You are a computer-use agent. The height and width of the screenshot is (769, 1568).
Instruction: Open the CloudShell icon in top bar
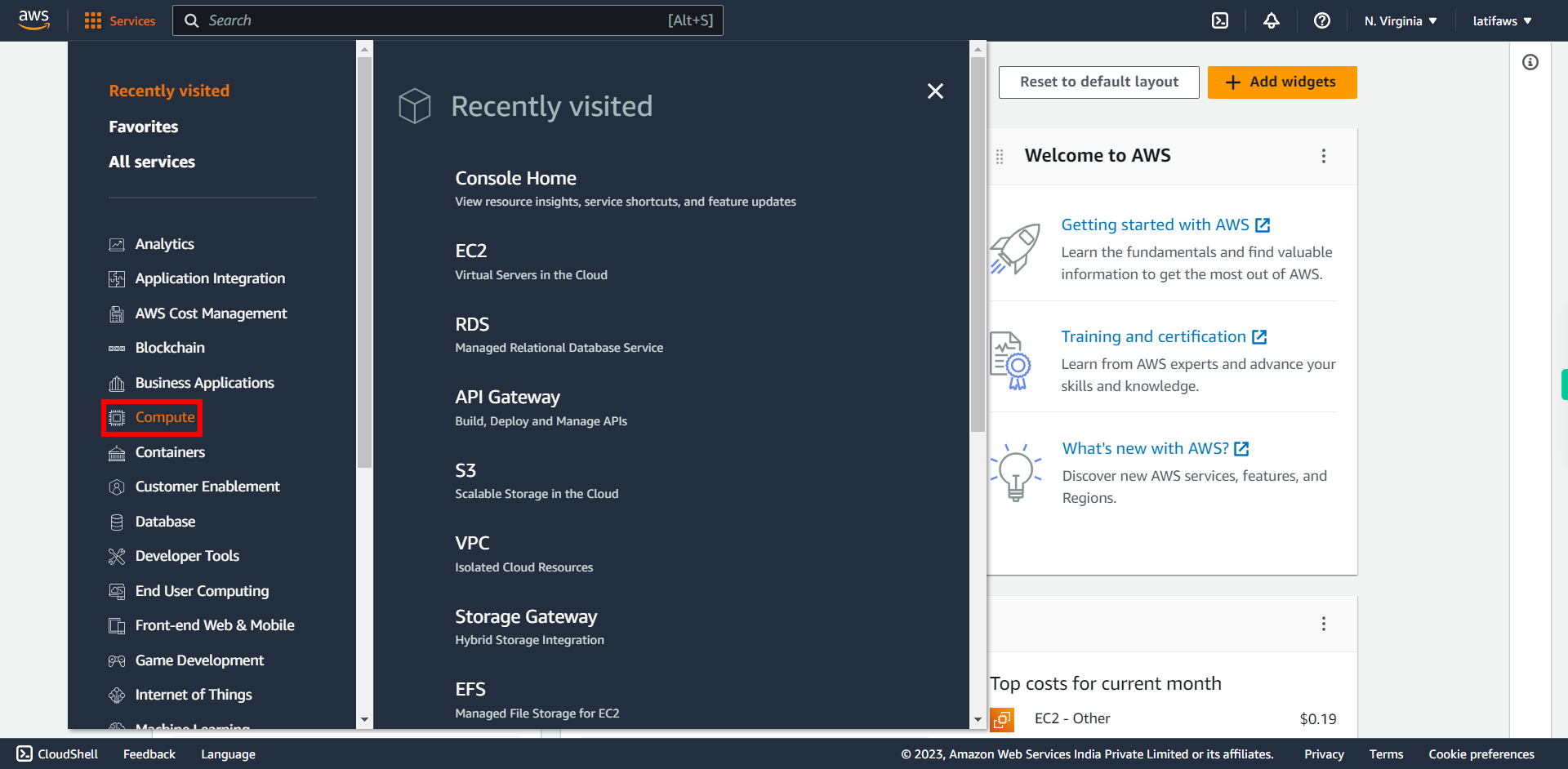click(x=1220, y=20)
